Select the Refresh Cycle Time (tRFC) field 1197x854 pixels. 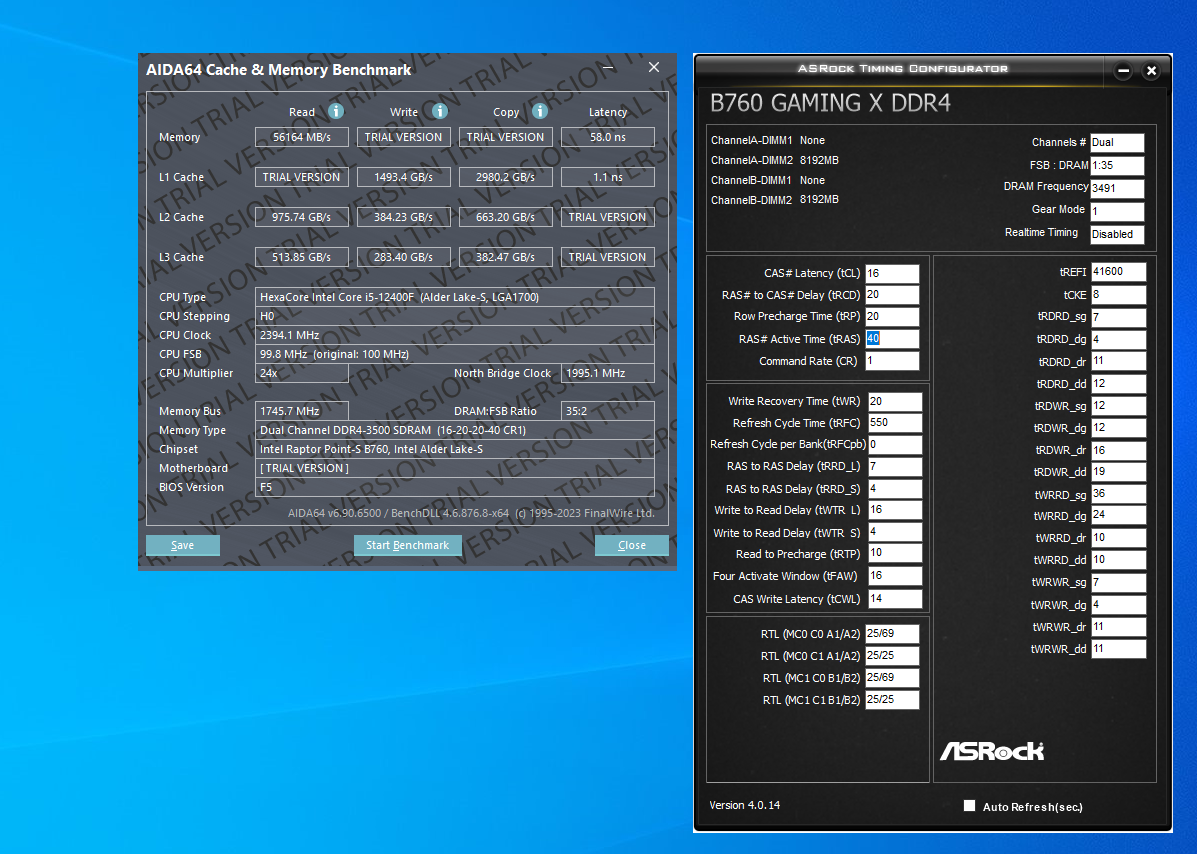click(x=895, y=423)
